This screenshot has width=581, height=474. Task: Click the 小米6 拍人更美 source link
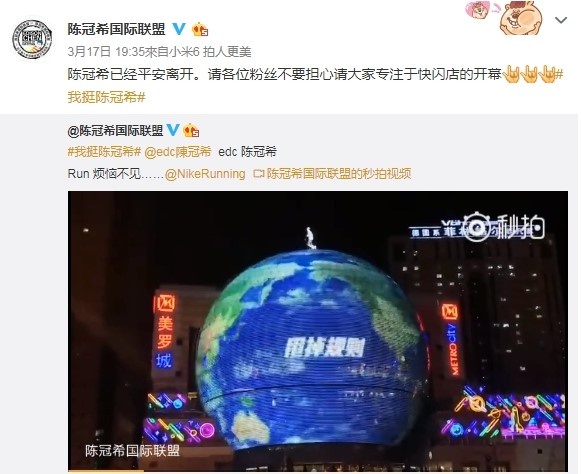[x=210, y=52]
